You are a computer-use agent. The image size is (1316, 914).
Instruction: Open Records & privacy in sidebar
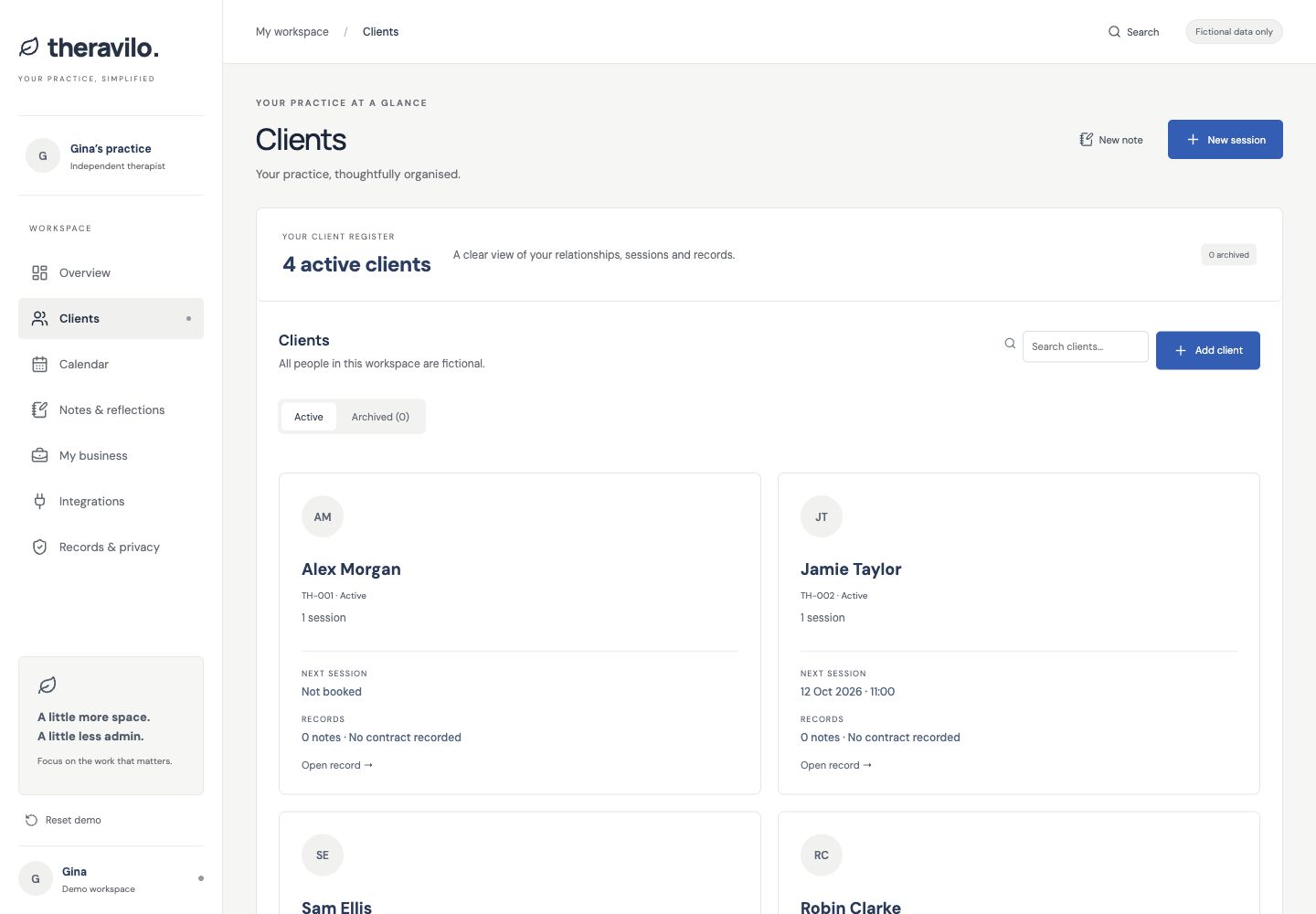tap(111, 547)
